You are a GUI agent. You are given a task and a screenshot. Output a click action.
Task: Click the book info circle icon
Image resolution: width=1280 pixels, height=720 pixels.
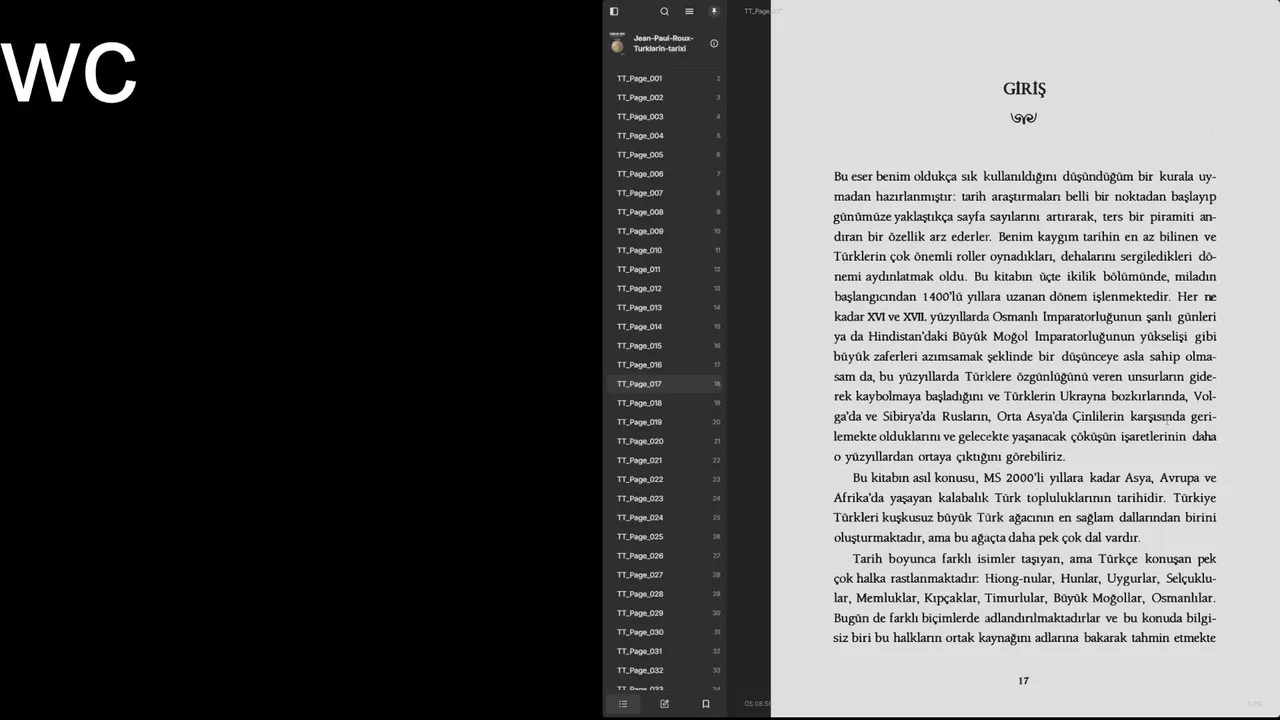pyautogui.click(x=714, y=43)
